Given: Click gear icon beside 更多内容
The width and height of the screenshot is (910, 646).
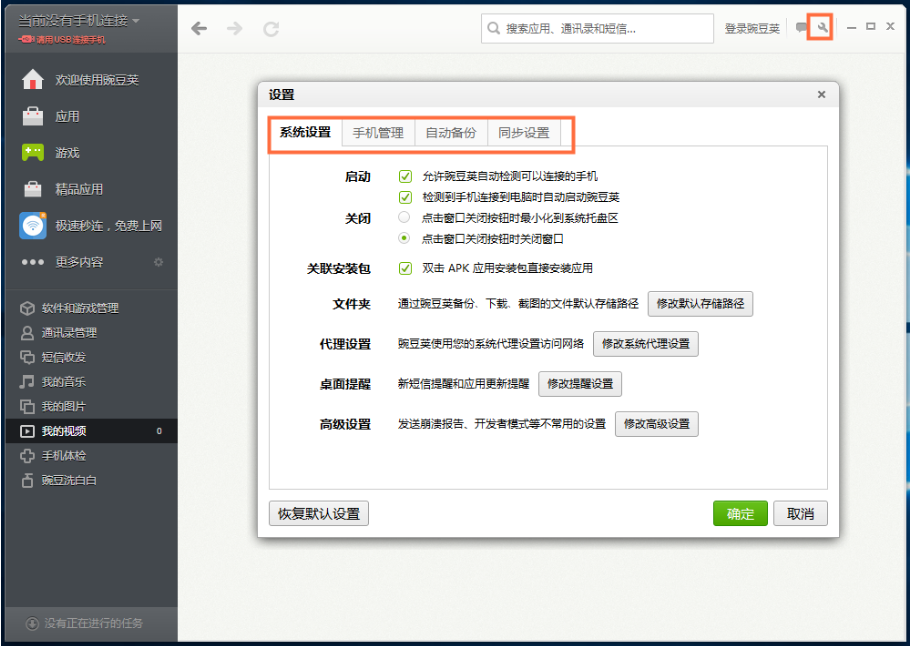Looking at the screenshot, I should click(x=158, y=262).
